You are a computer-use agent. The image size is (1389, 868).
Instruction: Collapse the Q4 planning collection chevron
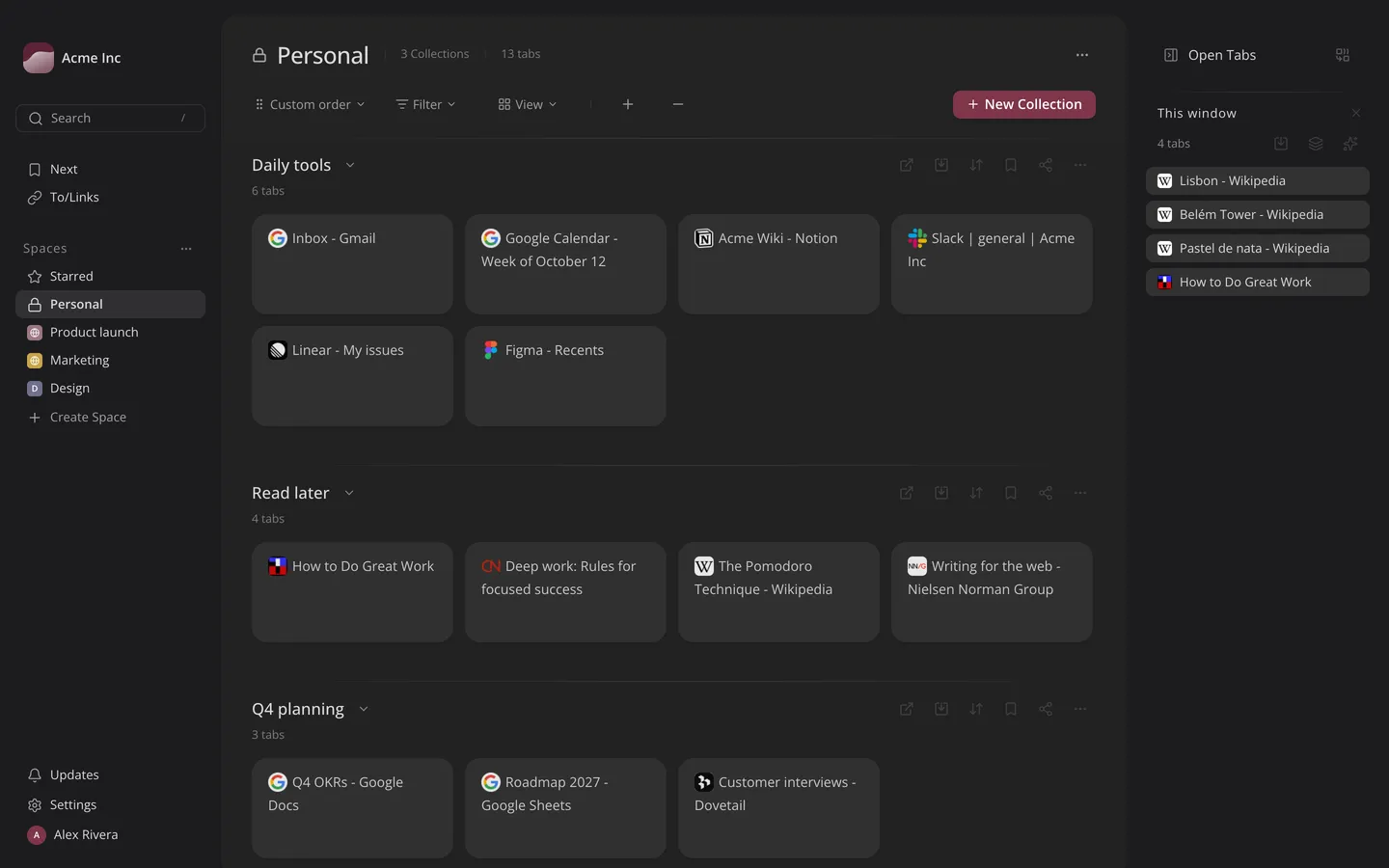click(364, 709)
